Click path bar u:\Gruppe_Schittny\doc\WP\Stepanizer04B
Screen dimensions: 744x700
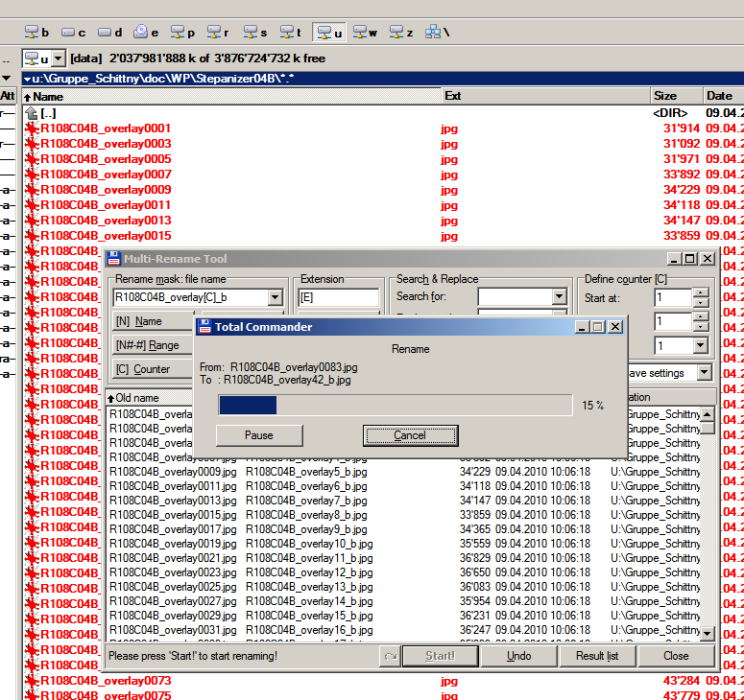[384, 79]
